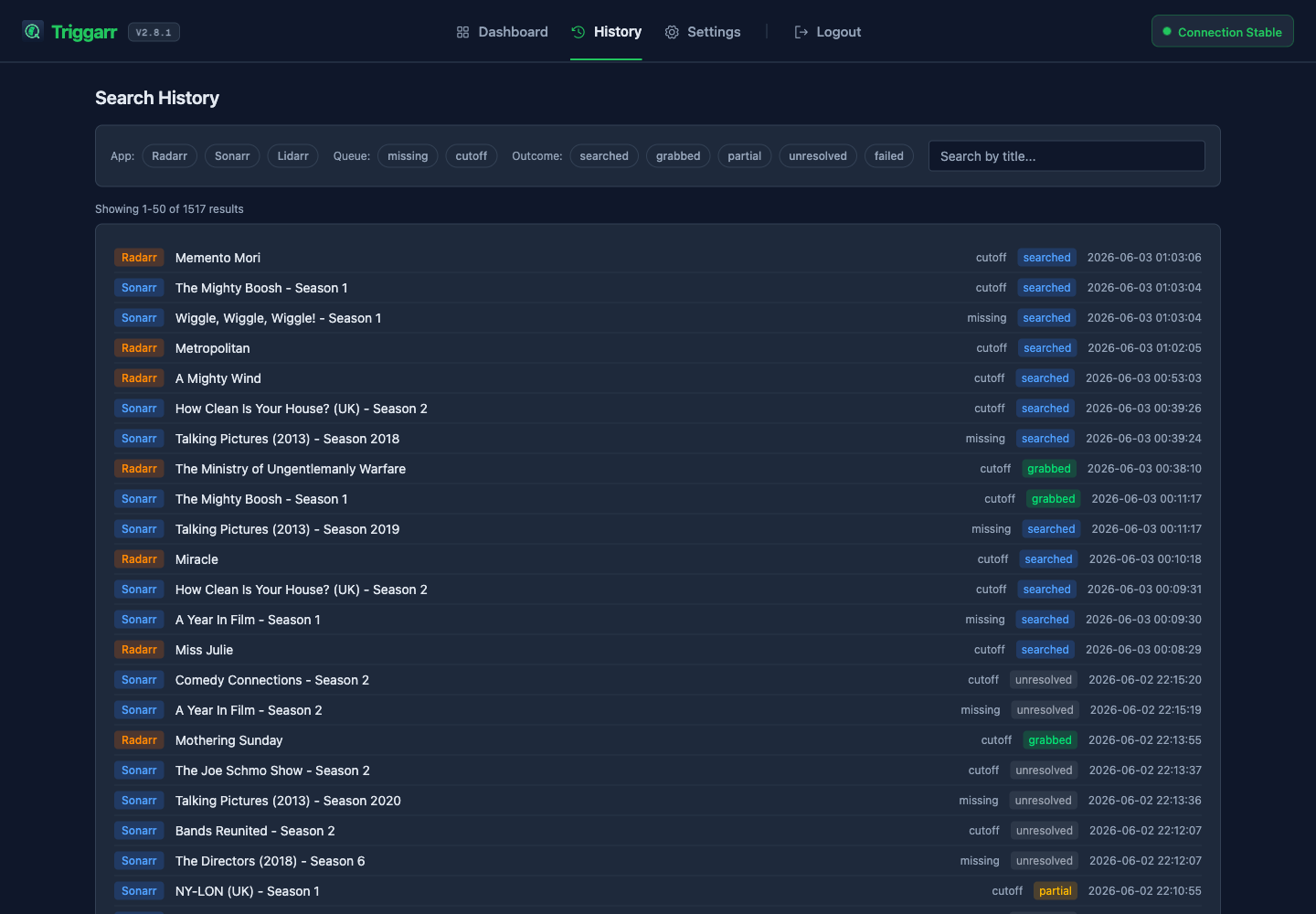Click The Ministry of Ungentlemanly Warfare
The width and height of the screenshot is (1316, 914).
(291, 469)
